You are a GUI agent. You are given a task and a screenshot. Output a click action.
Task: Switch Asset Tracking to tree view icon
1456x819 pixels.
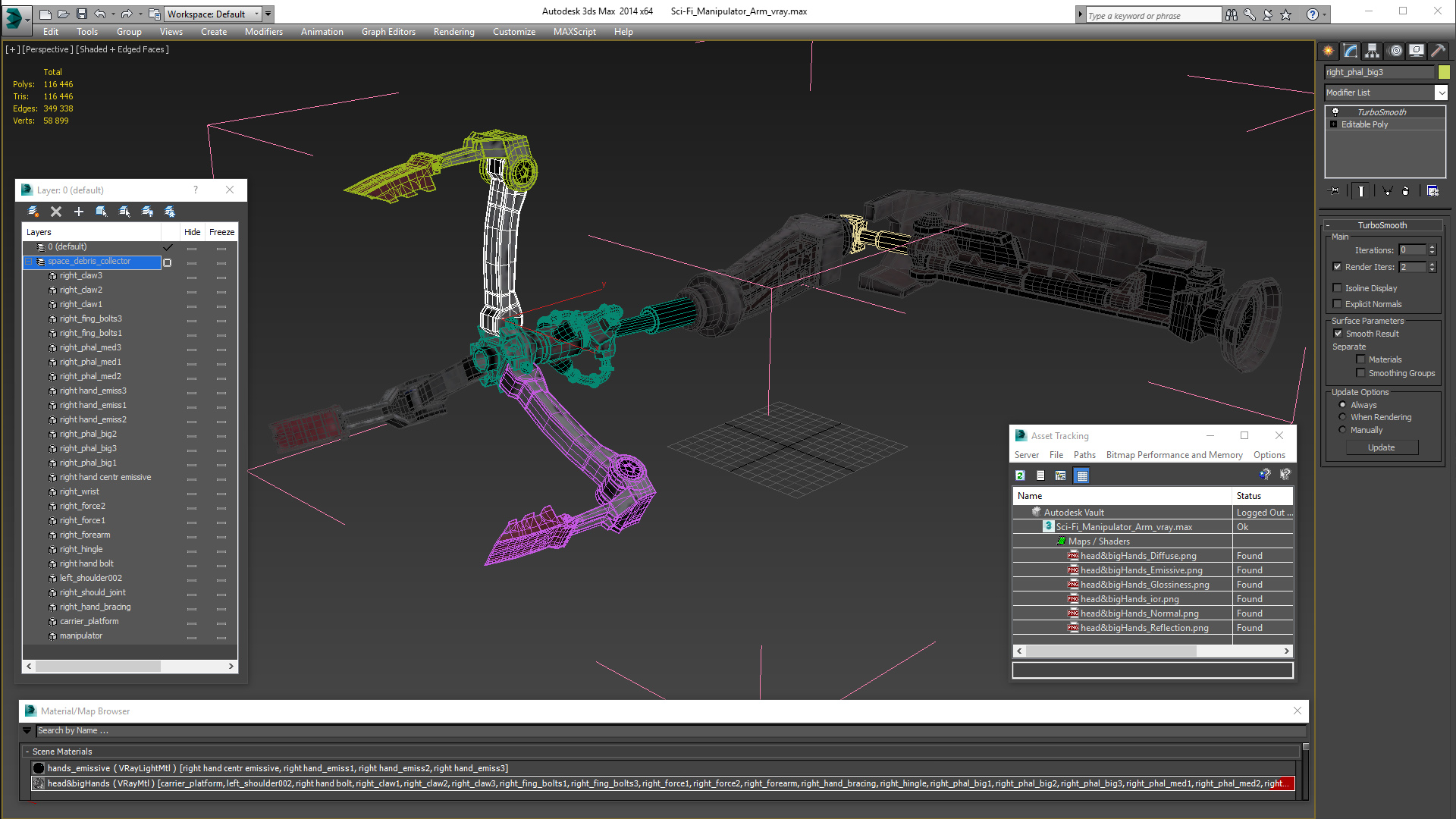pos(1061,475)
